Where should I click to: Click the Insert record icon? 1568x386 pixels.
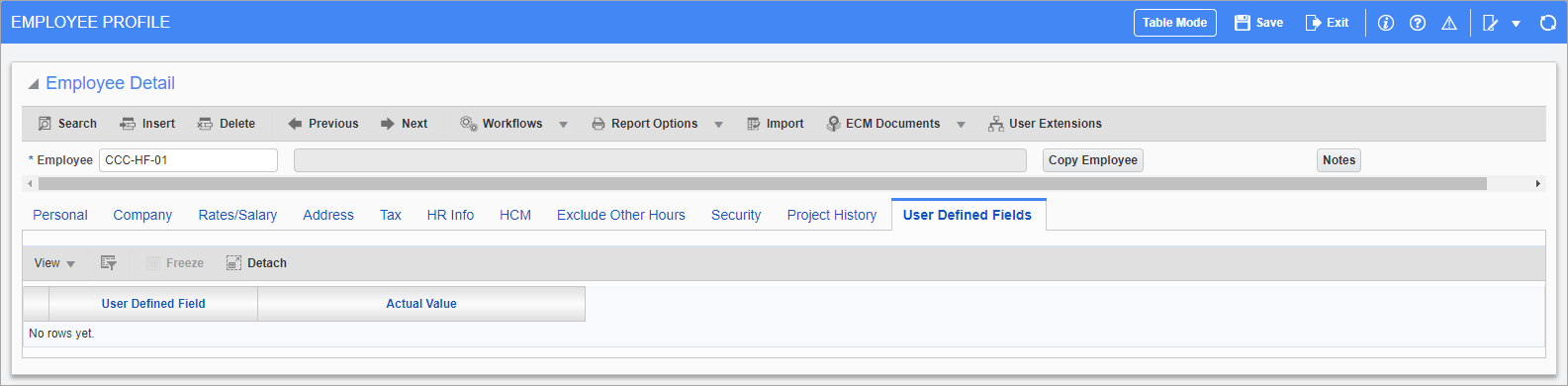pyautogui.click(x=128, y=124)
